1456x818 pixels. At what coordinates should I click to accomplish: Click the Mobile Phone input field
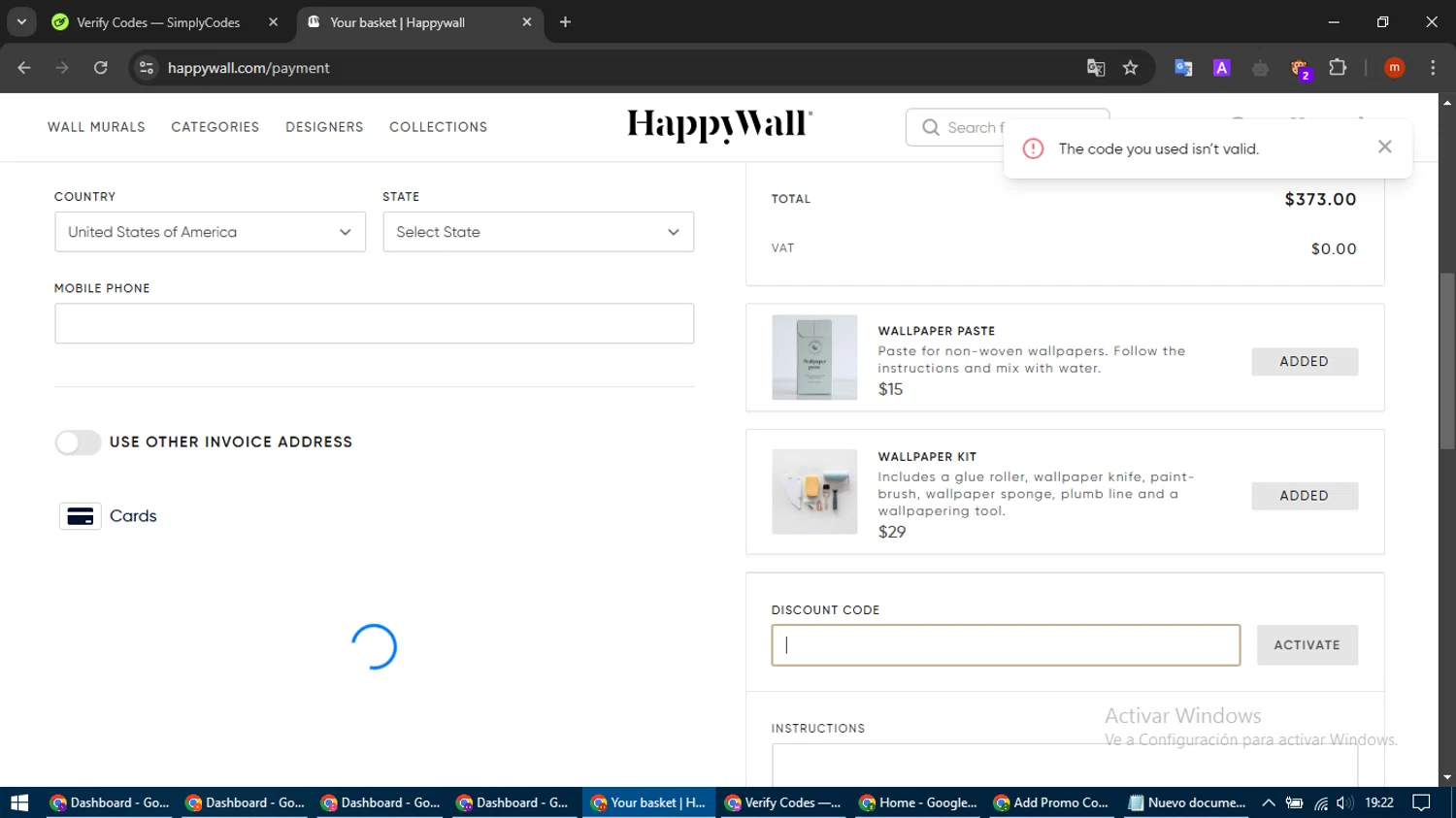coord(374,323)
